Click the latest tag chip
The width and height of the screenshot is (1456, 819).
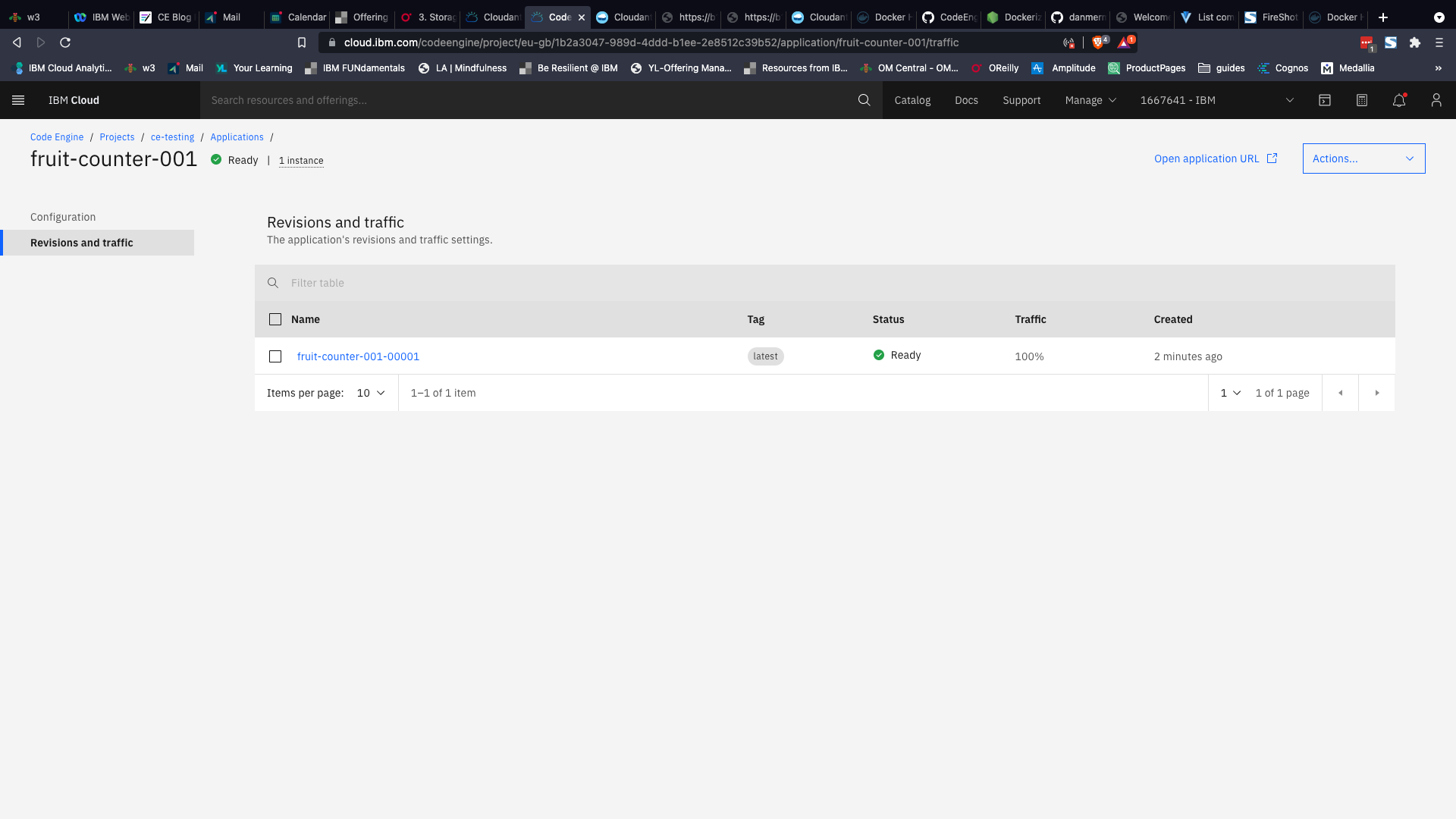[765, 356]
